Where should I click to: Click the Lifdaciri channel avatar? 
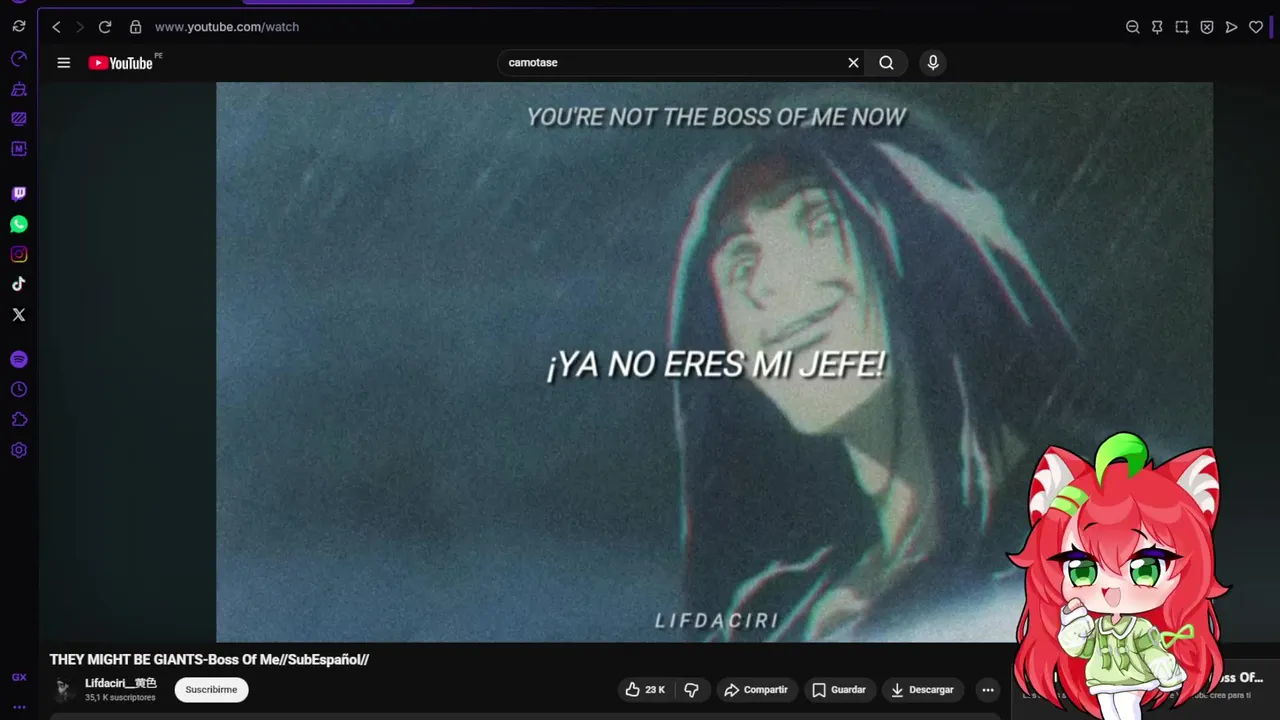coord(64,690)
